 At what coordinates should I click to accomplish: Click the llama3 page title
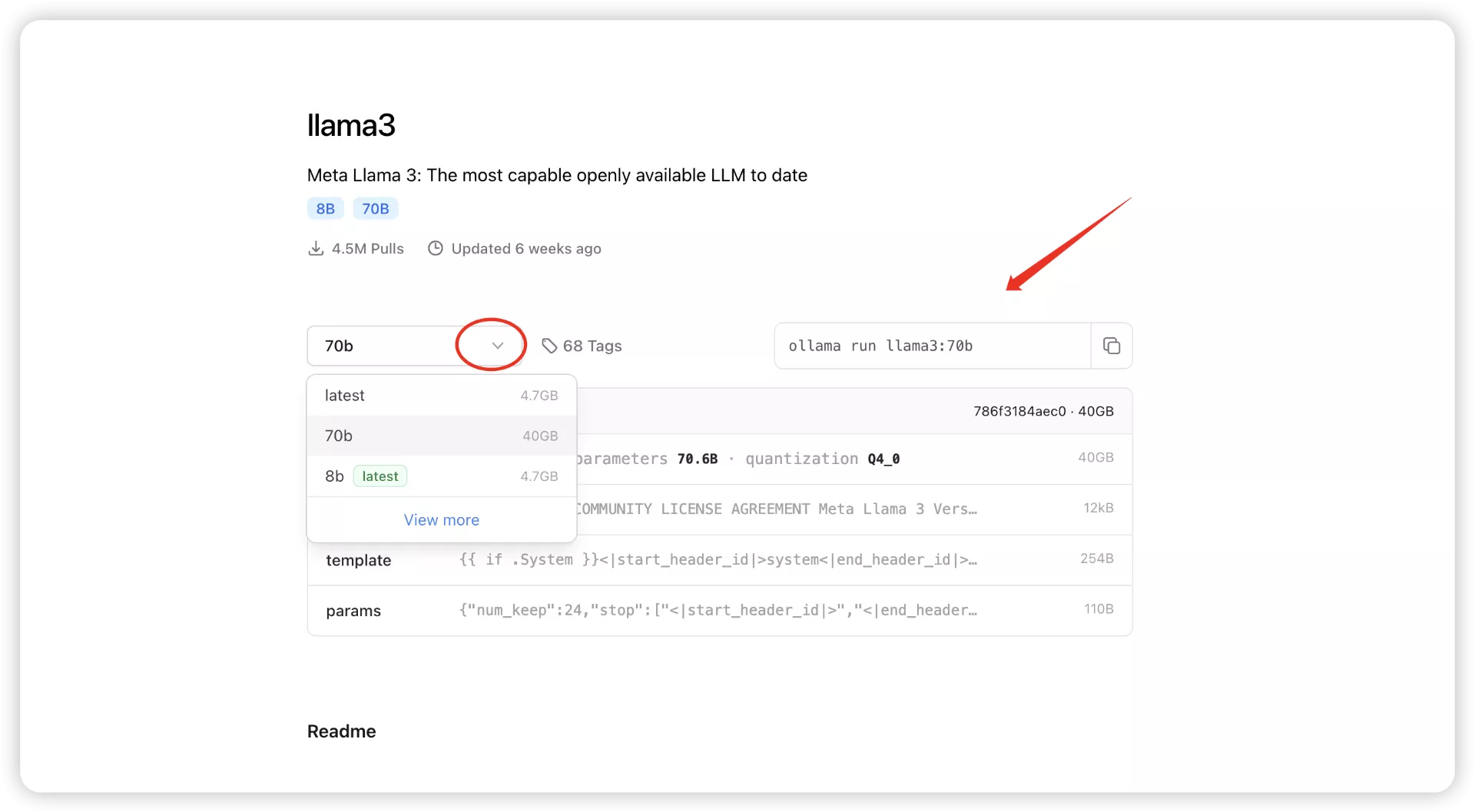pos(351,125)
